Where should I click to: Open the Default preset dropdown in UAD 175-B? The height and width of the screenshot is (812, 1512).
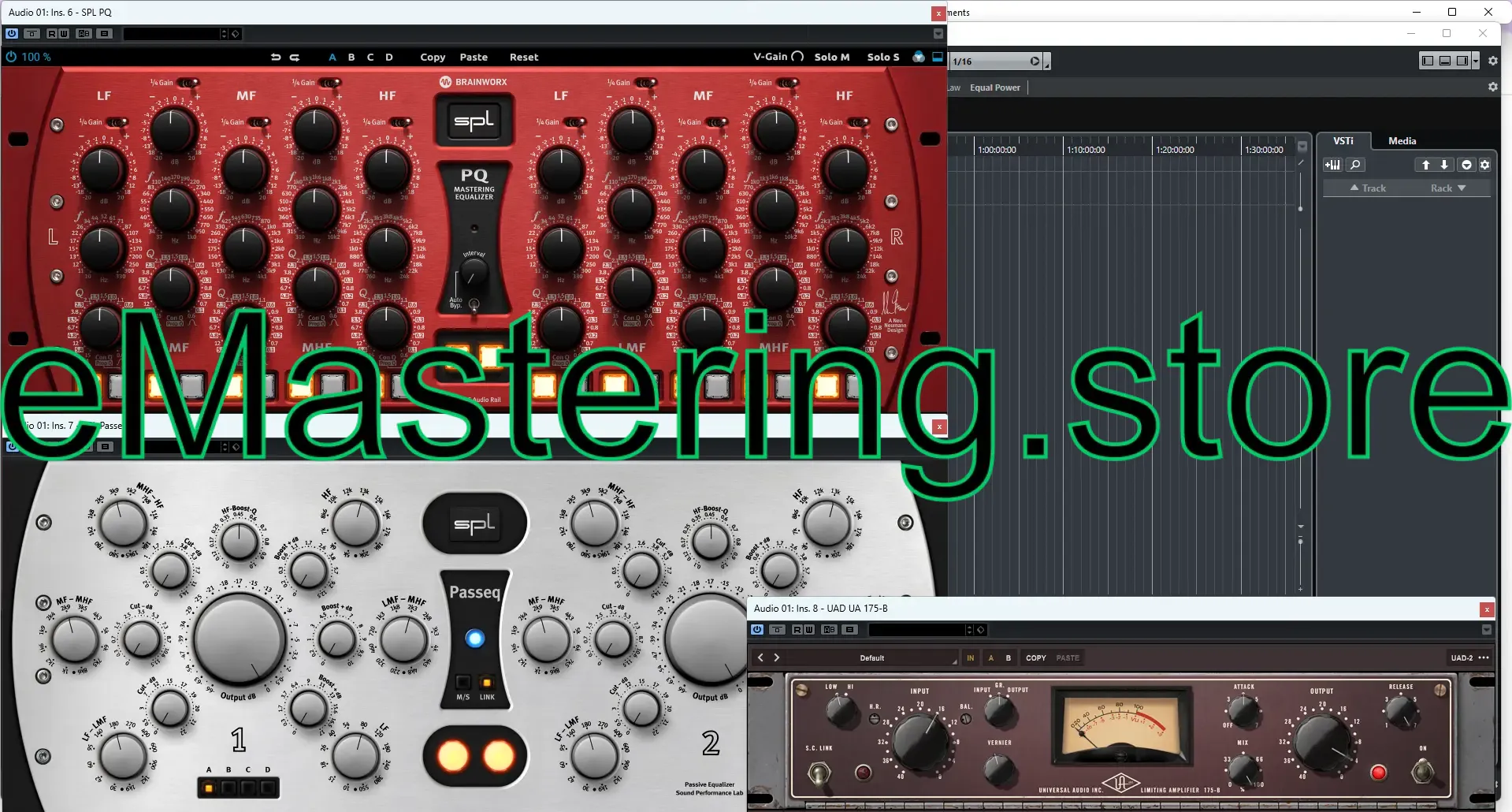[906, 657]
